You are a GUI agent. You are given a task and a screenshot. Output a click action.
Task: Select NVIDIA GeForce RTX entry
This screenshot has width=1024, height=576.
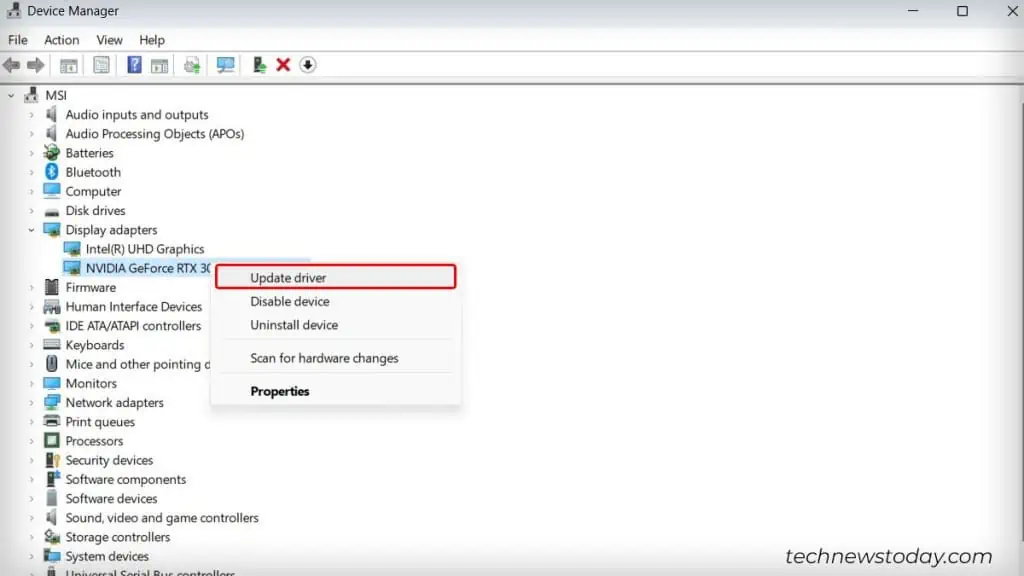[x=148, y=268]
